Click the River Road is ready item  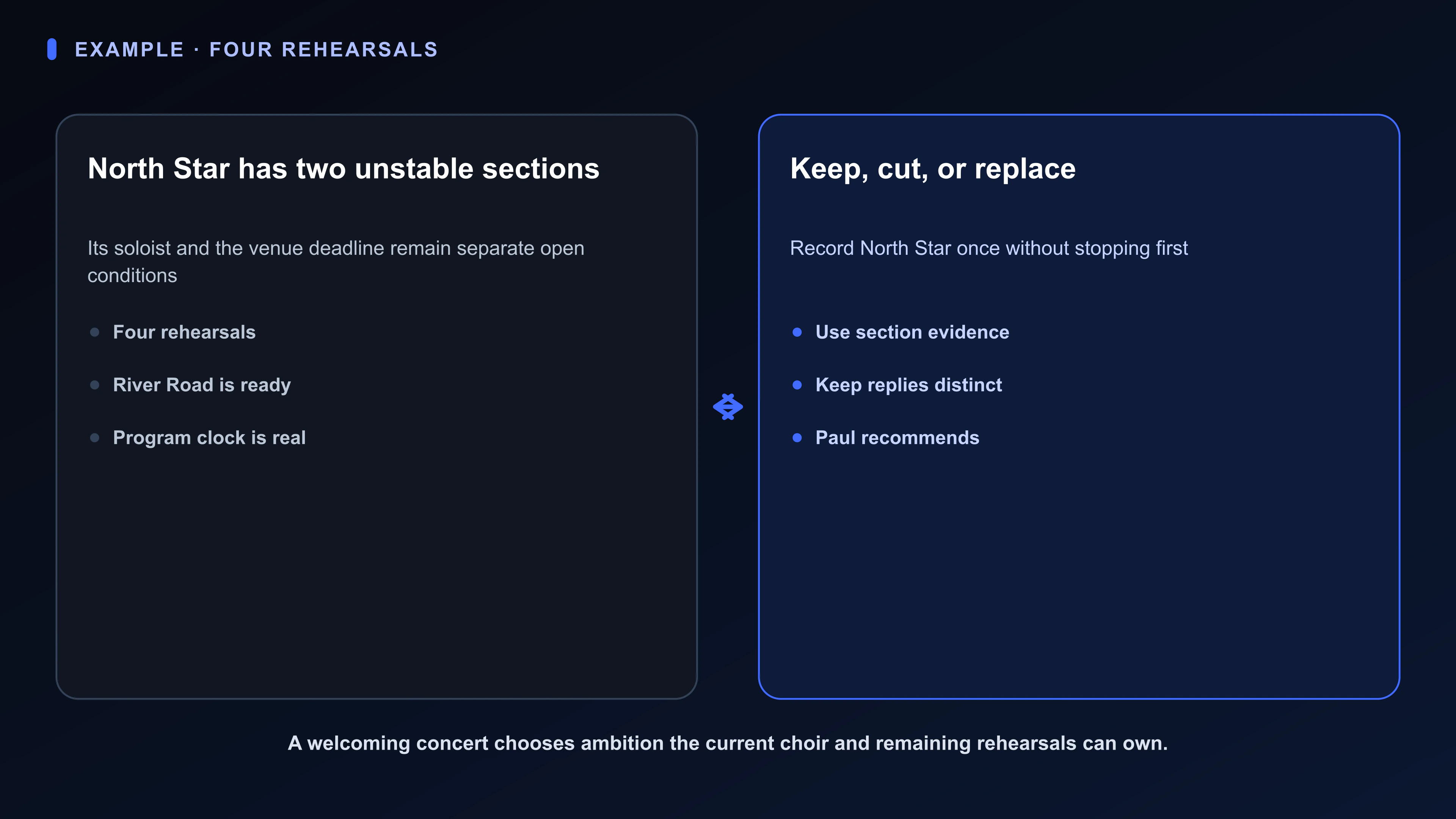point(202,385)
